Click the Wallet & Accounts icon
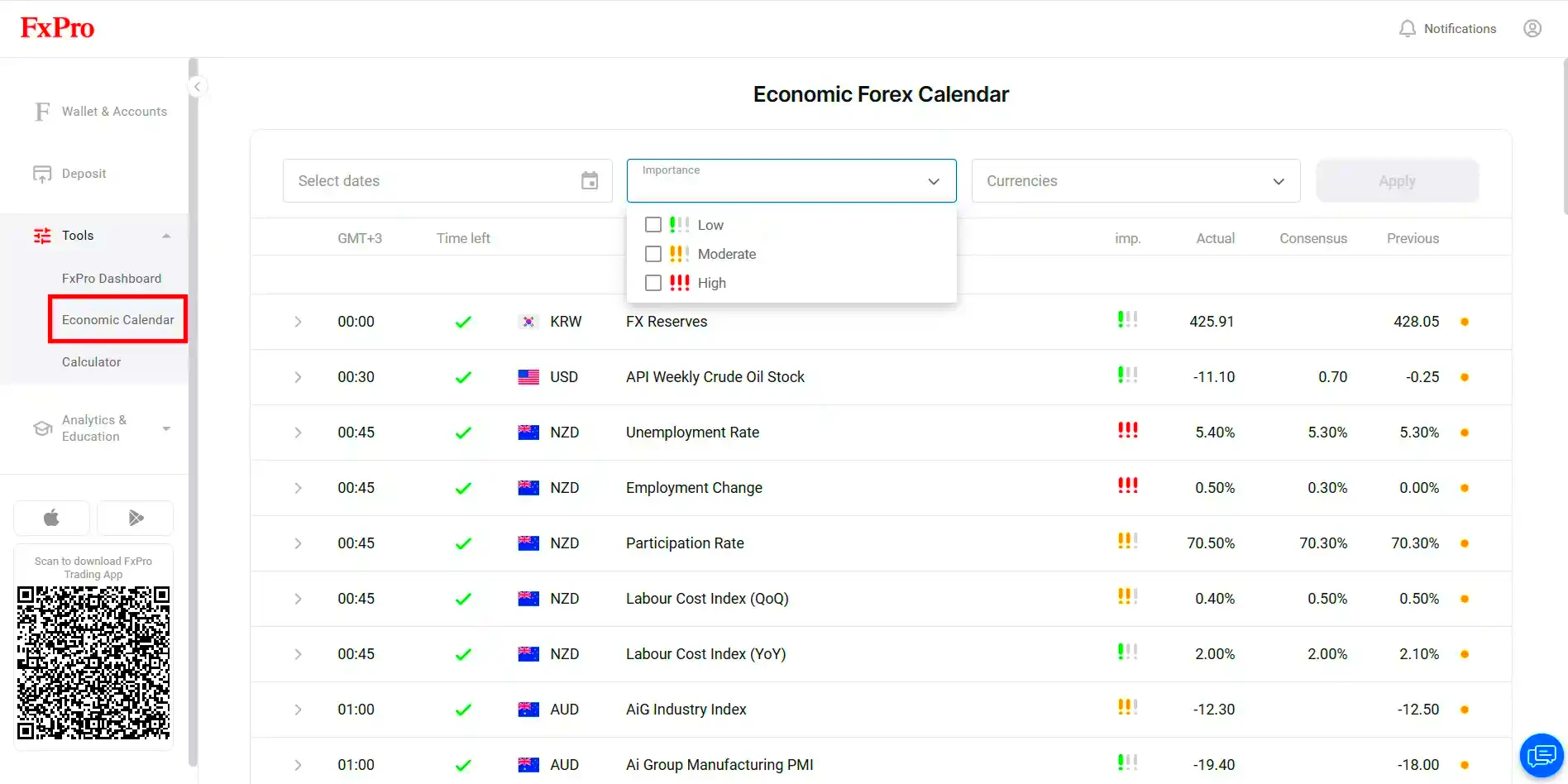This screenshot has width=1568, height=784. coord(41,111)
